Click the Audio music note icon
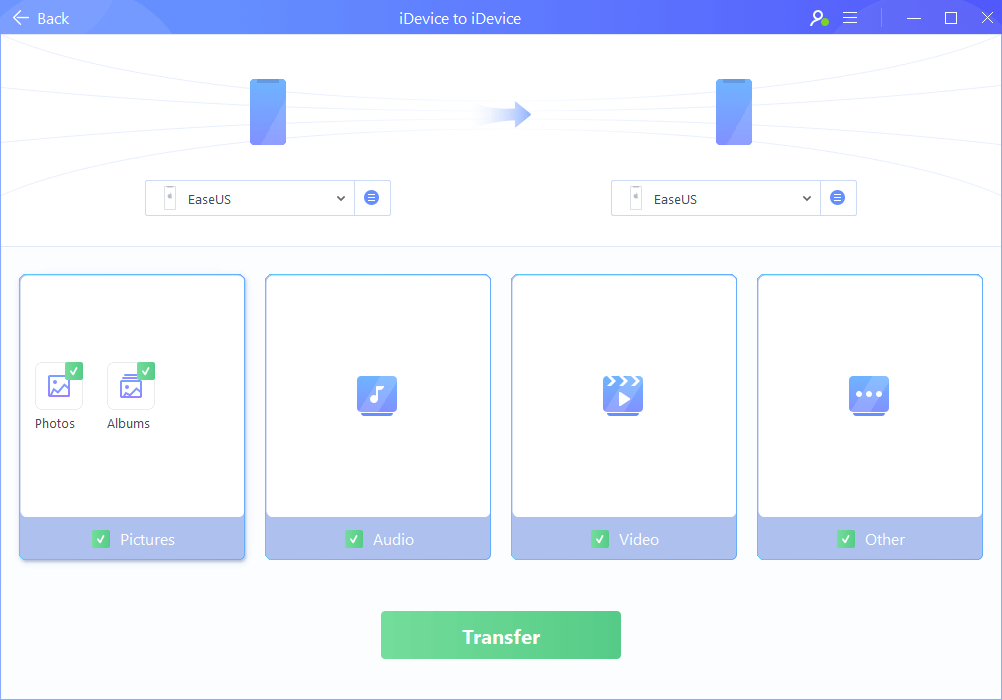The image size is (1002, 700). coord(377,396)
